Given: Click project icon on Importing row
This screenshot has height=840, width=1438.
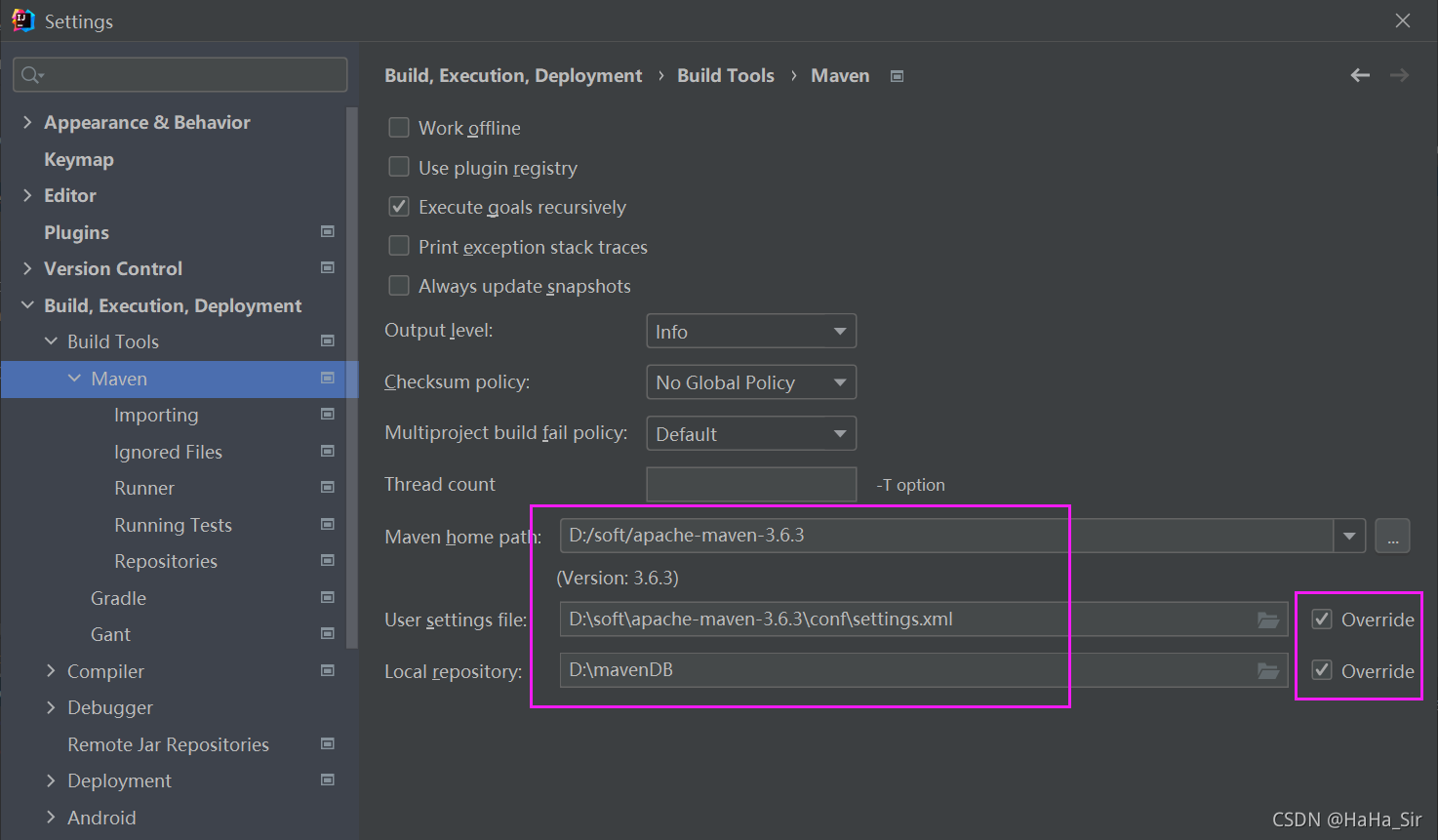Looking at the screenshot, I should pyautogui.click(x=328, y=414).
